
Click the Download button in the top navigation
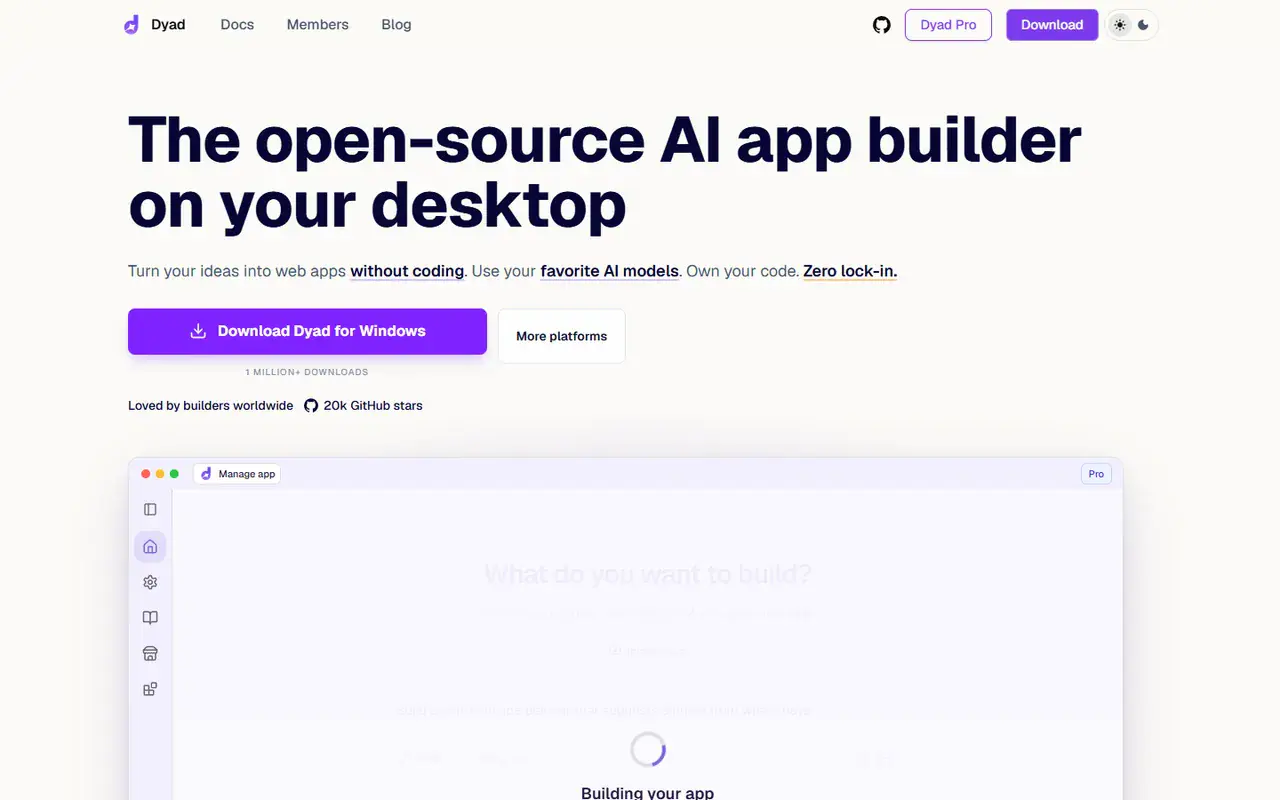point(1052,25)
